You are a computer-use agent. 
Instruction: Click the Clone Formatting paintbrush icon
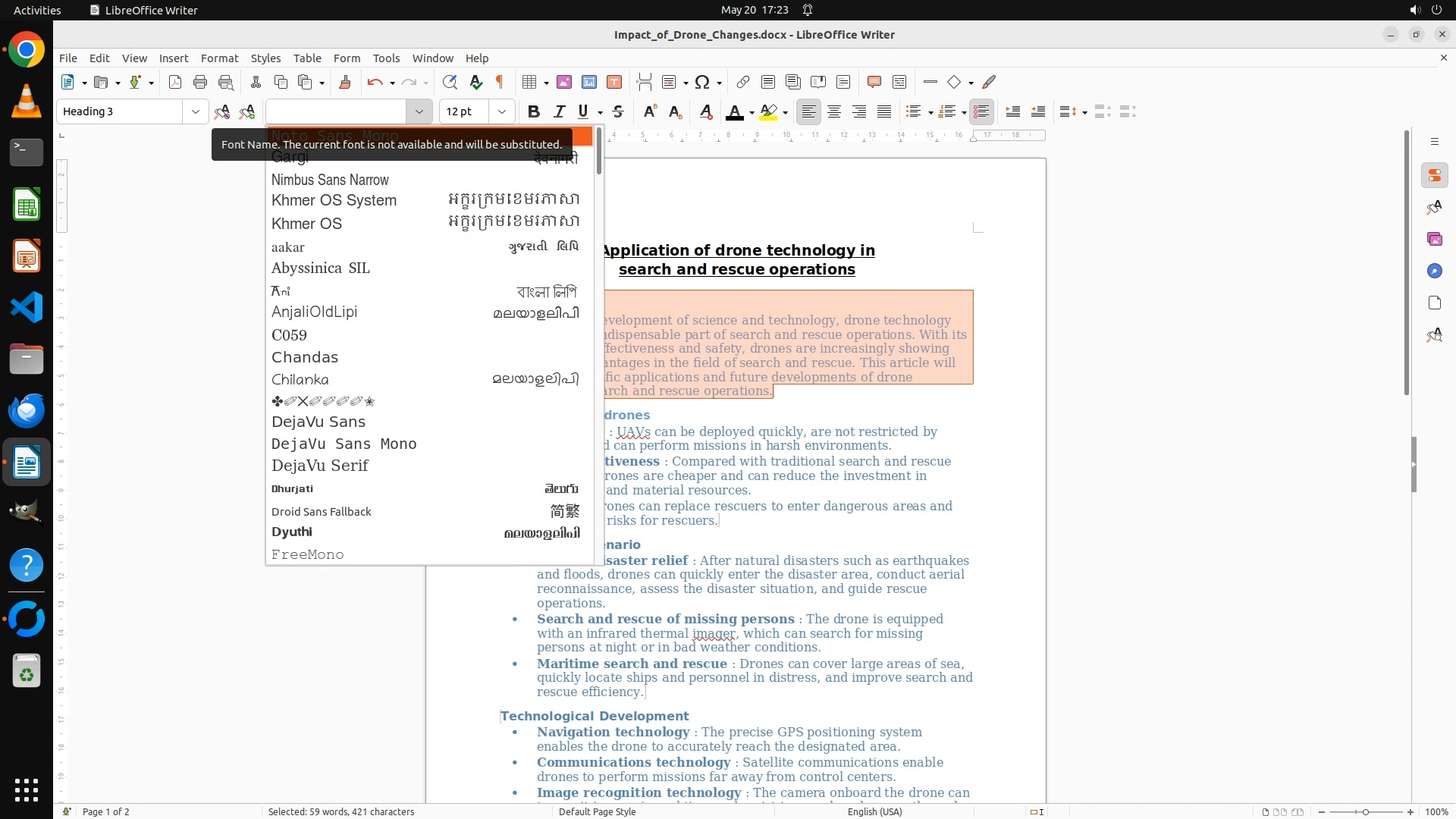[x=345, y=82]
